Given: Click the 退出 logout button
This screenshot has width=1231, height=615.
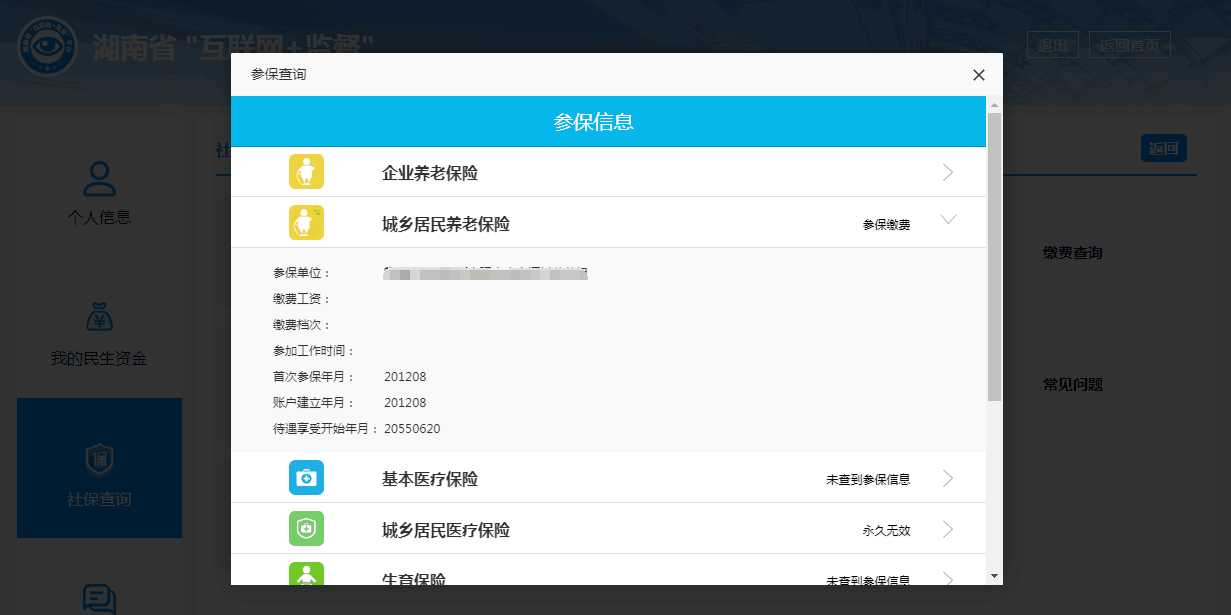Looking at the screenshot, I should 1052,45.
